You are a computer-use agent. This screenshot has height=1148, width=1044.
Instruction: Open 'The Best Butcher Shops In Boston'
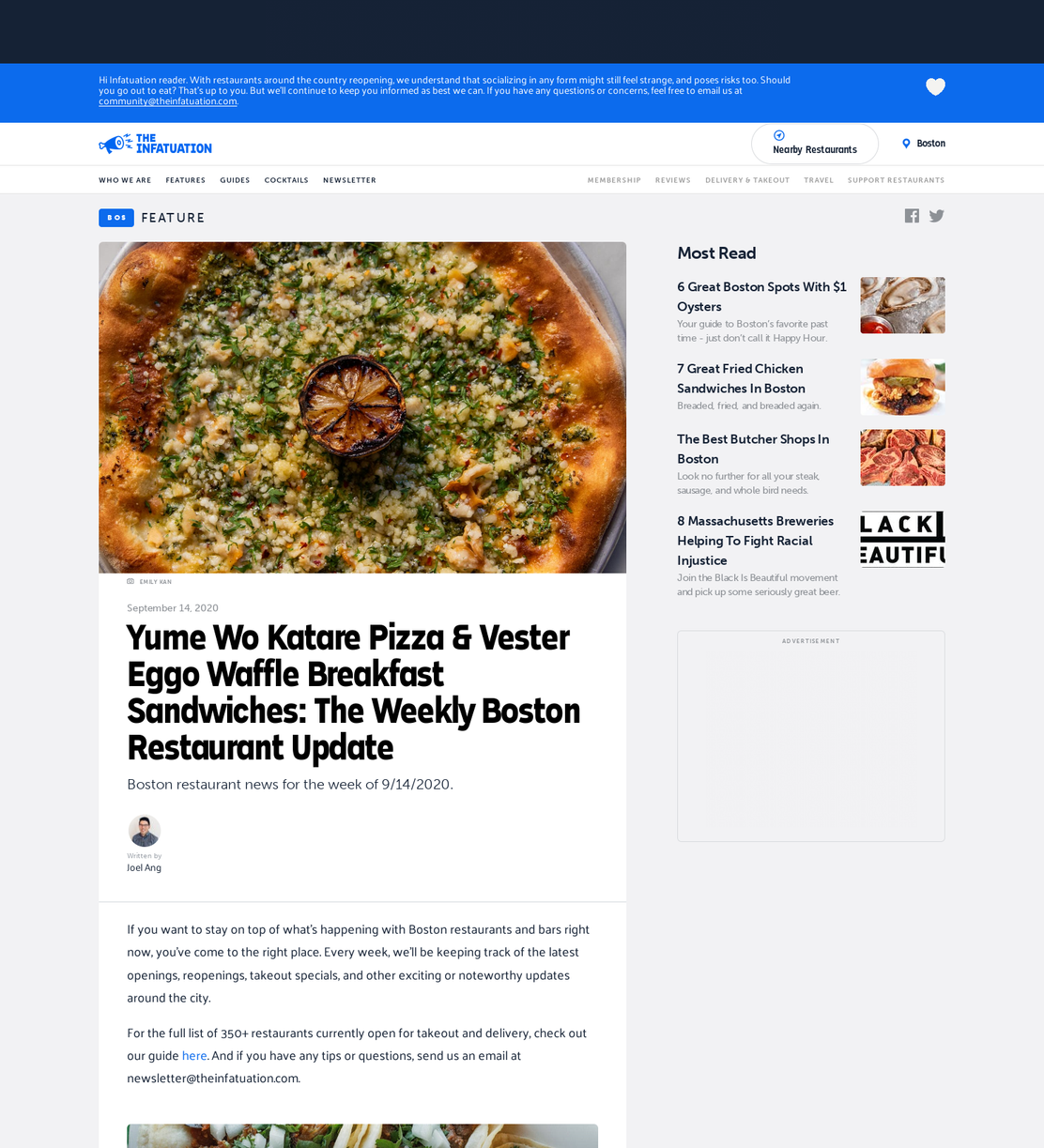point(753,449)
